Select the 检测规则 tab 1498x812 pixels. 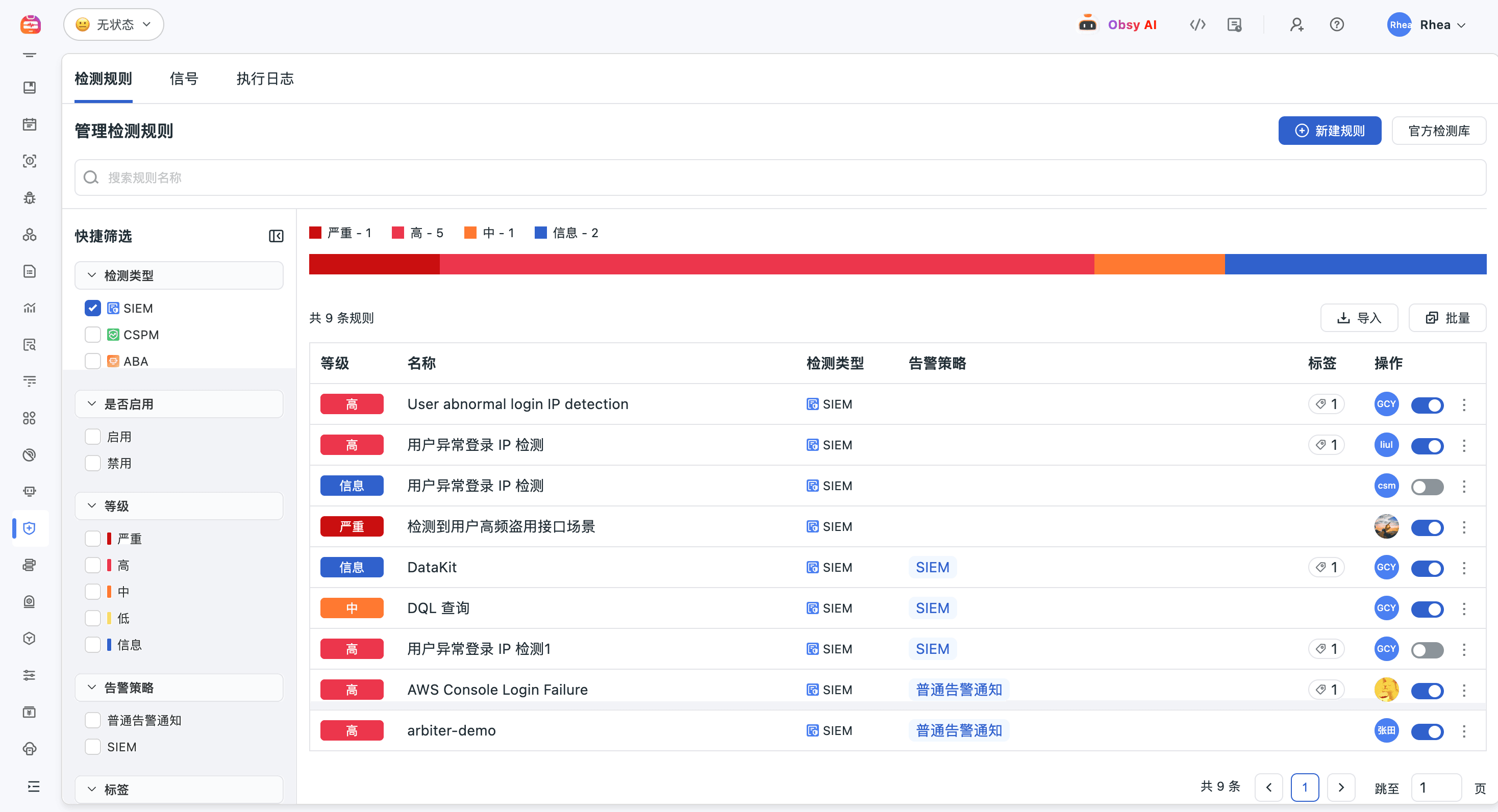click(104, 79)
